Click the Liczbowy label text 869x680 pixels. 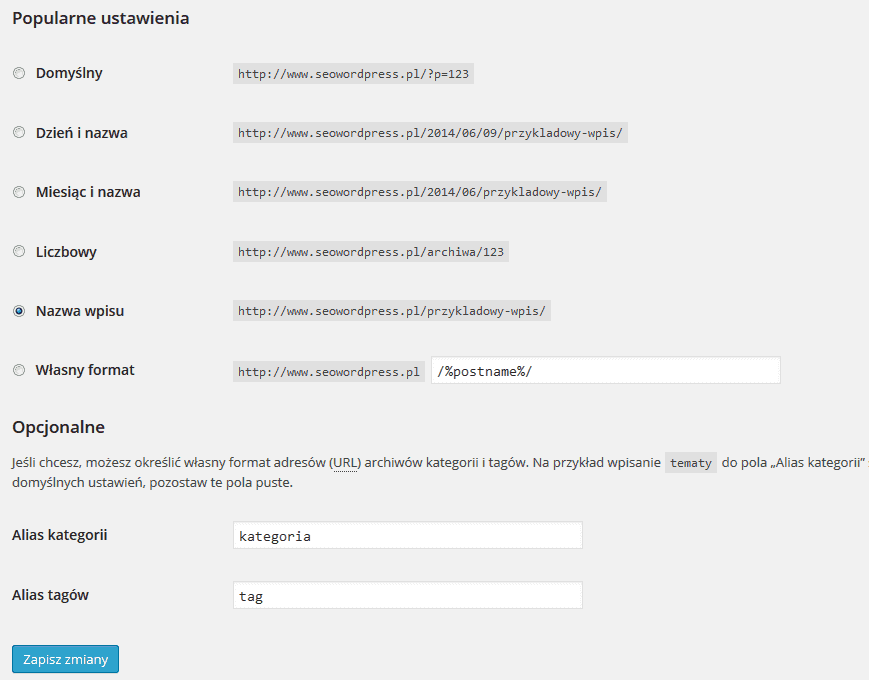coord(67,252)
